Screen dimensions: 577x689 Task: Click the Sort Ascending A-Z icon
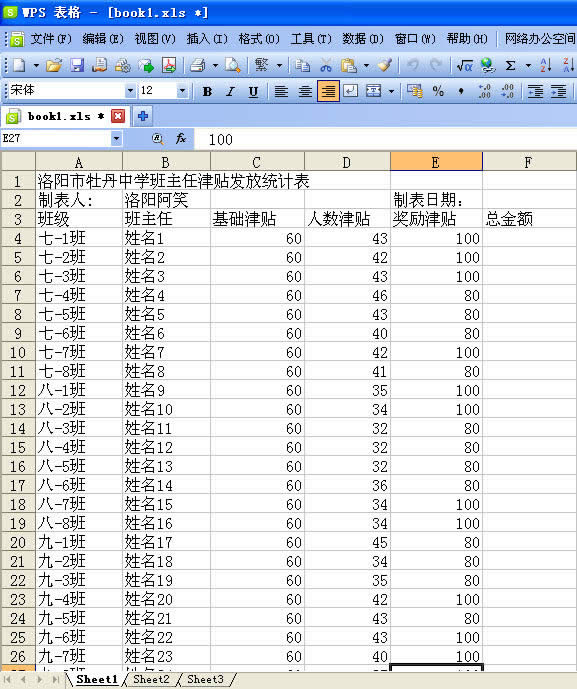pyautogui.click(x=546, y=65)
